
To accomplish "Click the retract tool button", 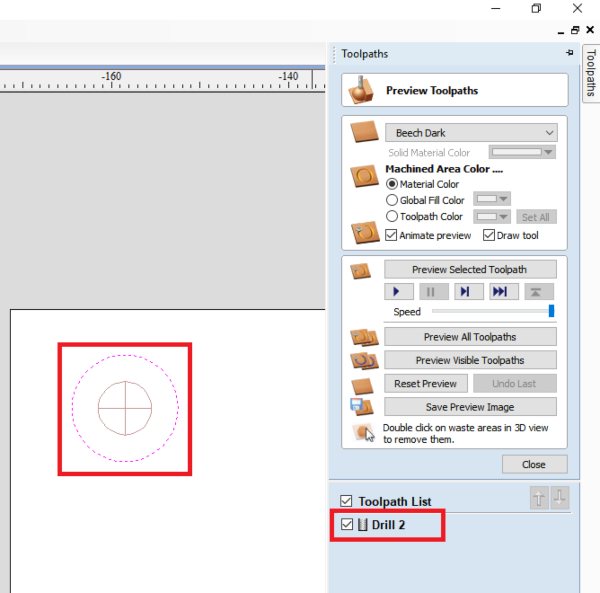I will [x=539, y=292].
